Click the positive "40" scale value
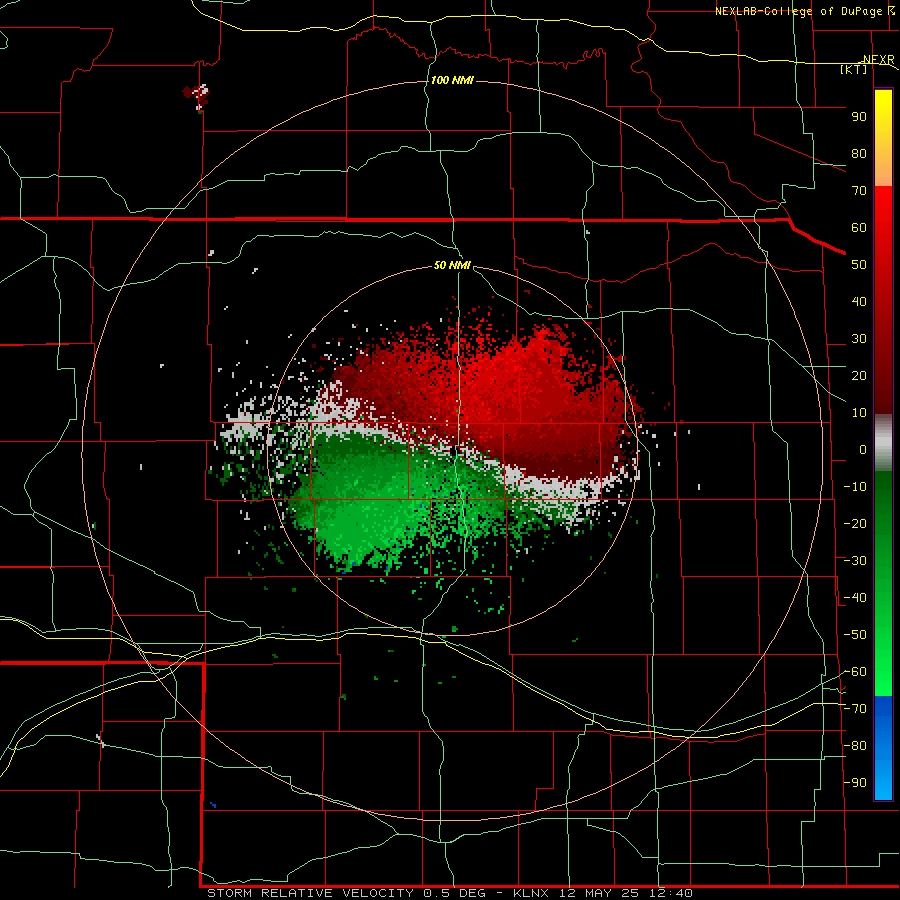This screenshot has width=900, height=900. [859, 302]
